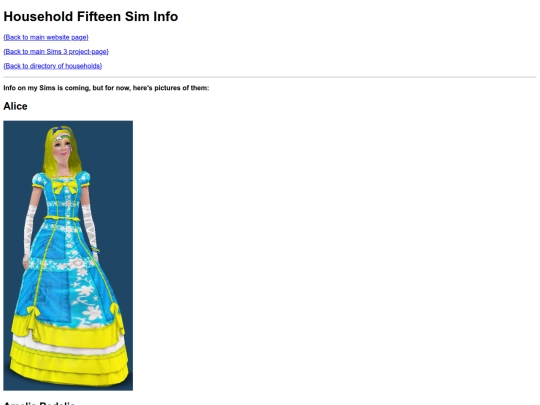Click the partially visible heading below Alice's picture

[x=39, y=403]
